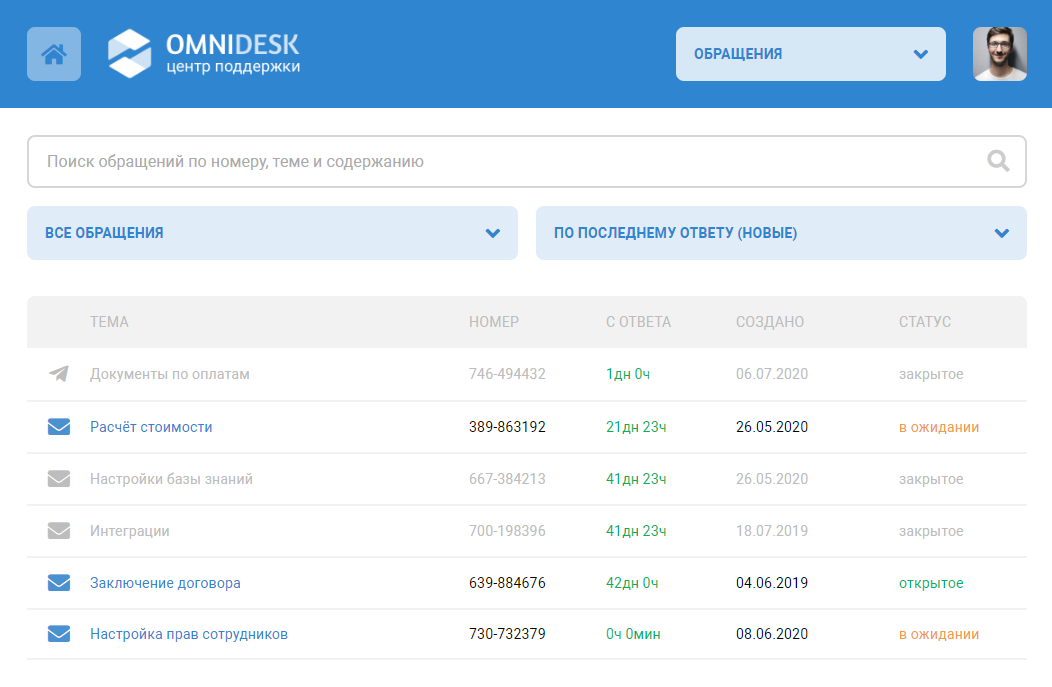Focus the ticket search input field
This screenshot has width=1052, height=687.
pos(527,162)
